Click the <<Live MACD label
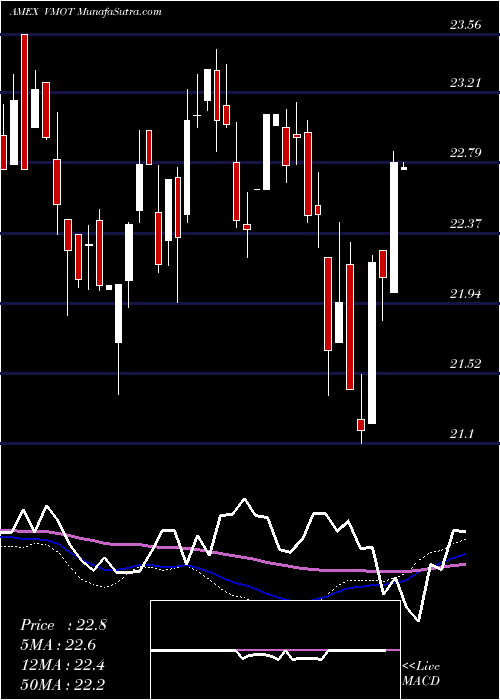 pos(421,673)
